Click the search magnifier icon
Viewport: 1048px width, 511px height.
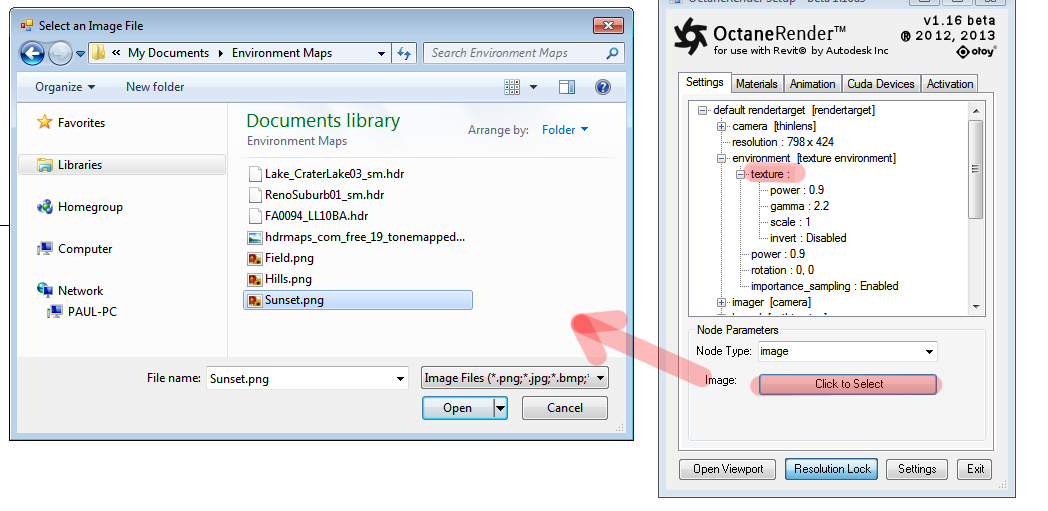click(x=612, y=53)
